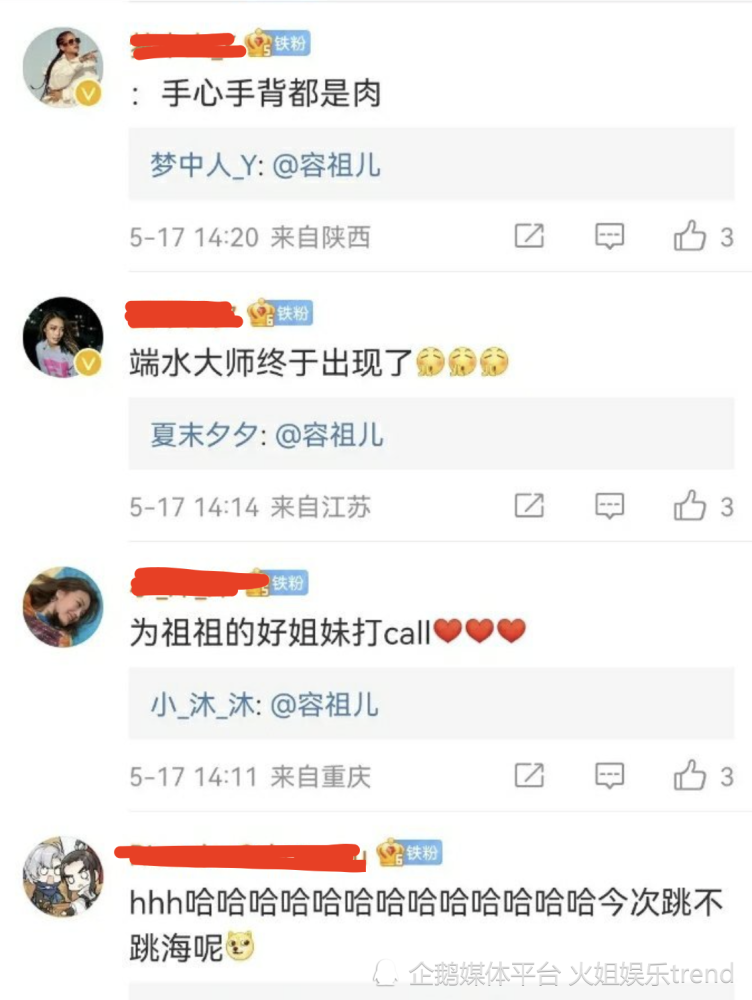Open 梦中人_Y user profile link
Screen dimensions: 752x1000
tap(203, 166)
